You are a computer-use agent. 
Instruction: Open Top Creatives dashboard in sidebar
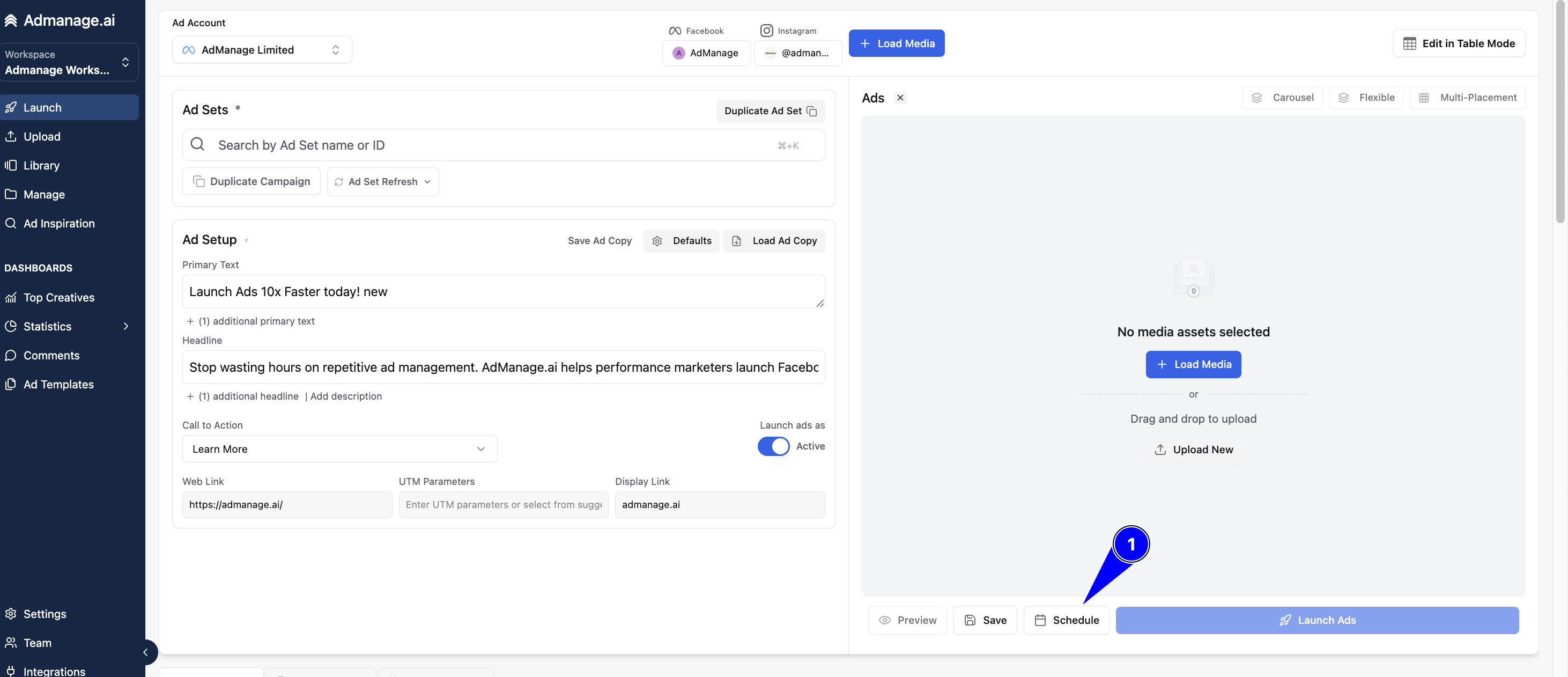point(59,297)
